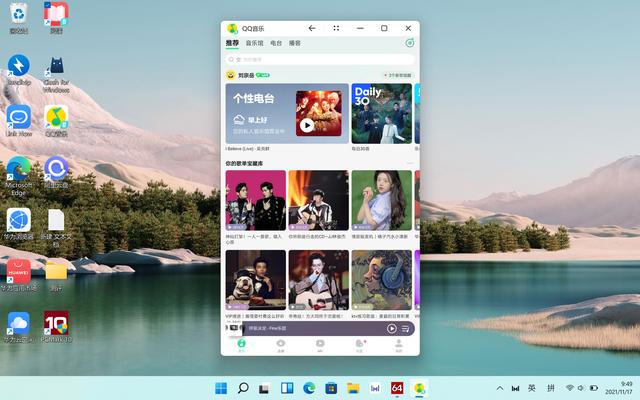Open the Huawei browser desktop icon

tap(18, 224)
